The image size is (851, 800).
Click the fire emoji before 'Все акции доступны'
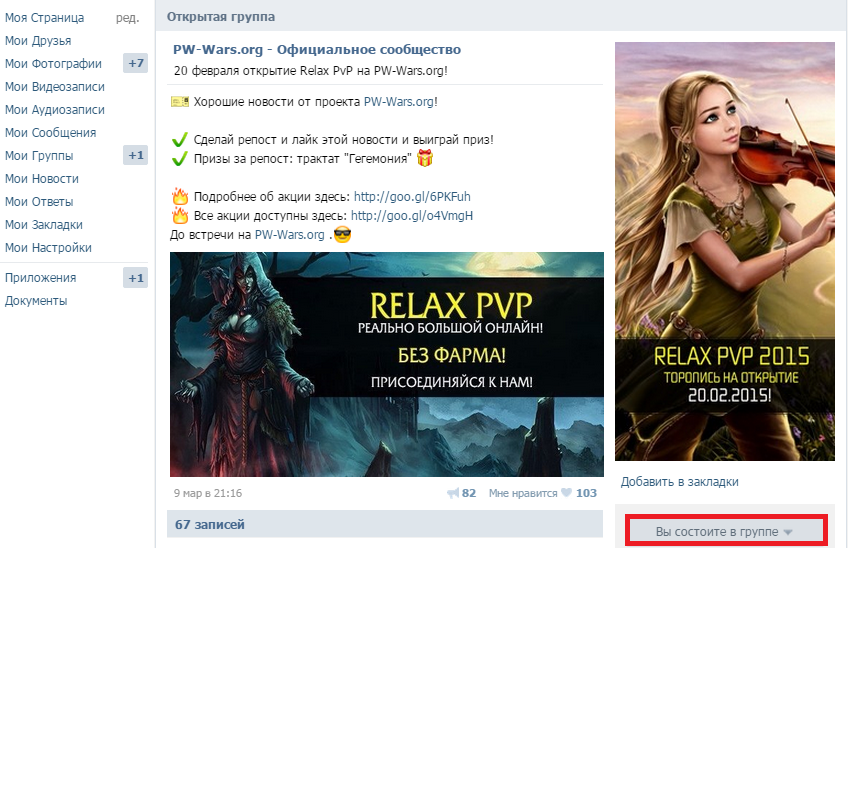[180, 215]
